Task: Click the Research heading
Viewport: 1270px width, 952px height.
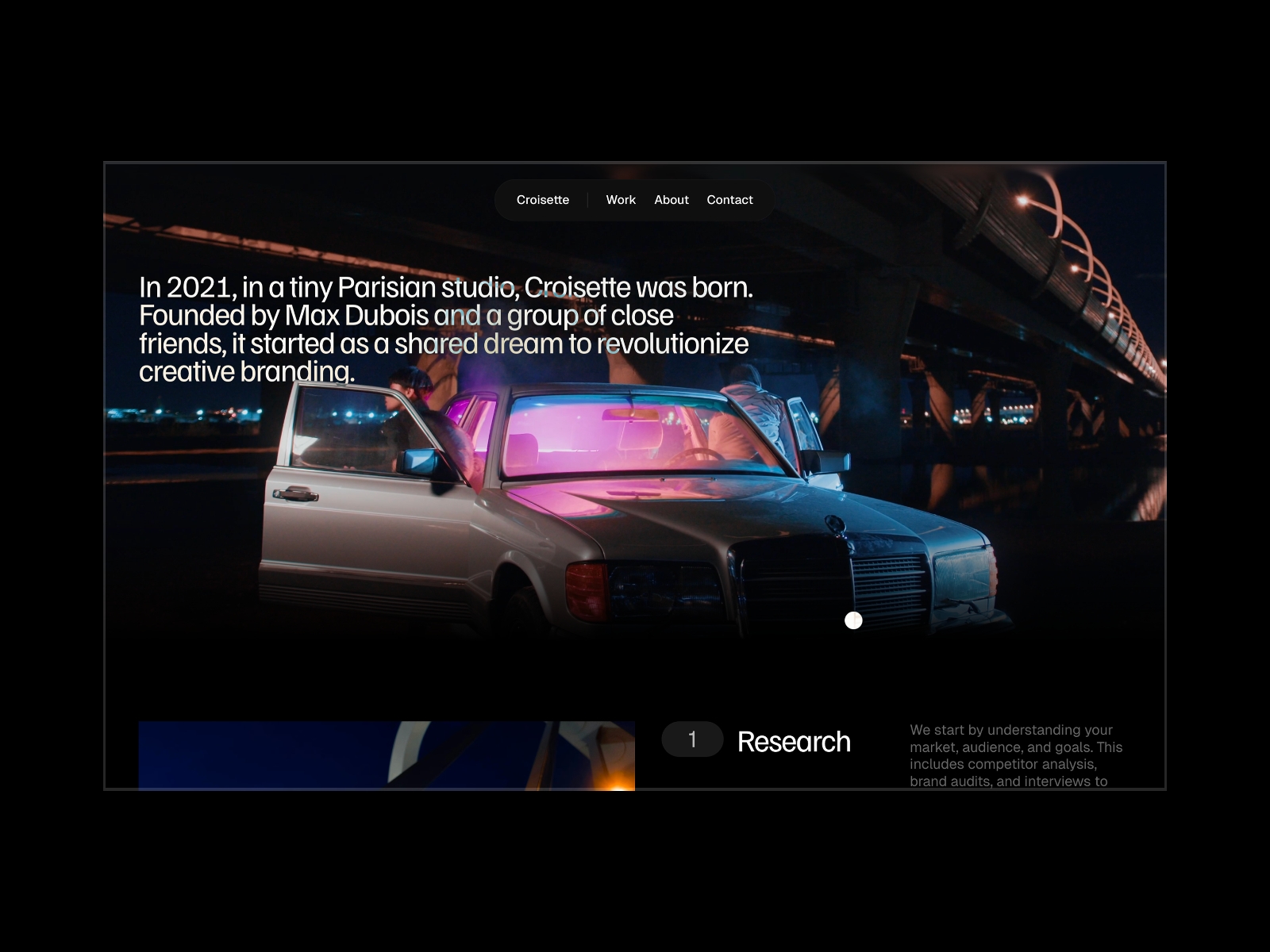Action: point(794,742)
